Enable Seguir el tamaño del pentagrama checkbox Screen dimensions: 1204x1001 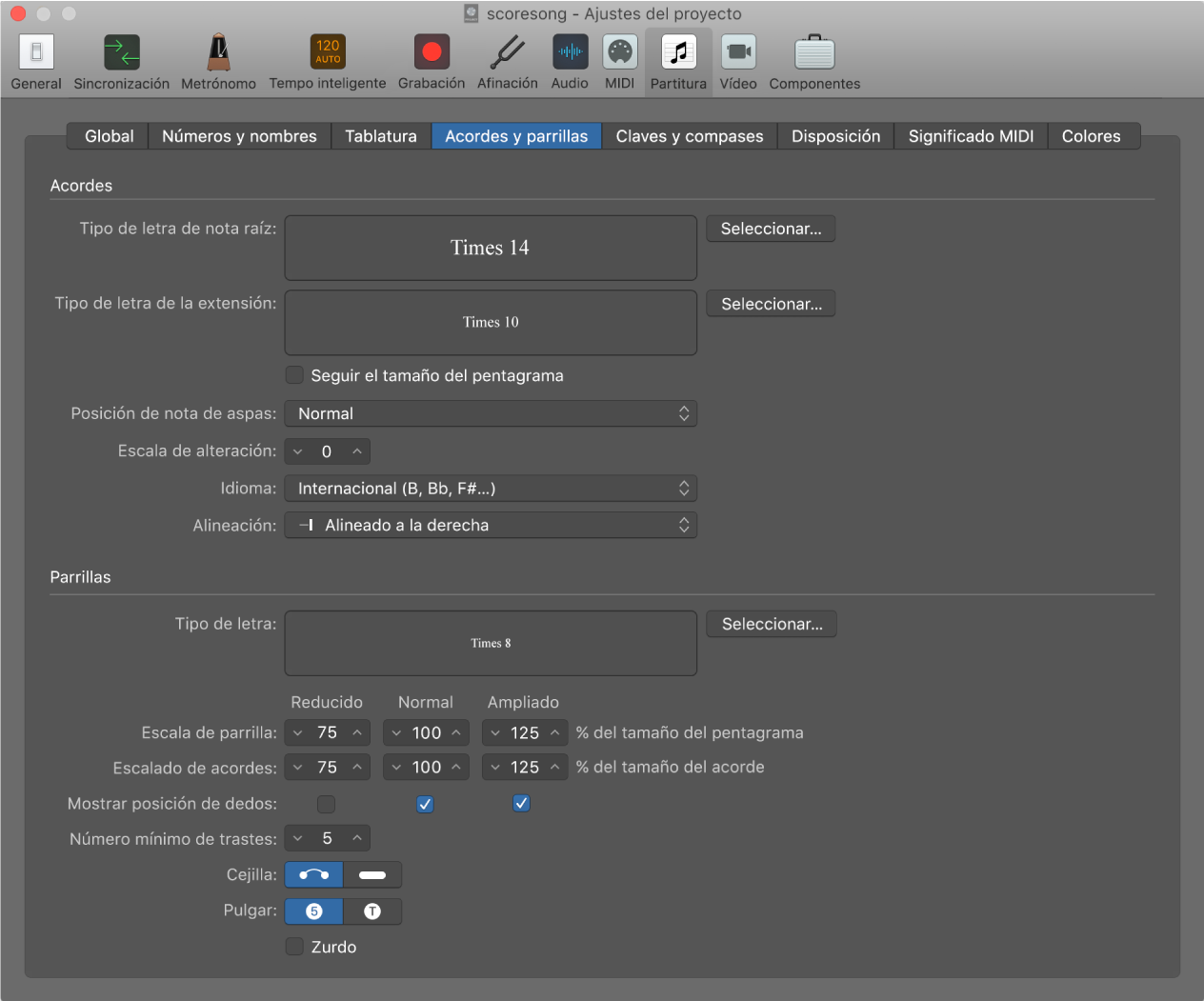point(294,375)
